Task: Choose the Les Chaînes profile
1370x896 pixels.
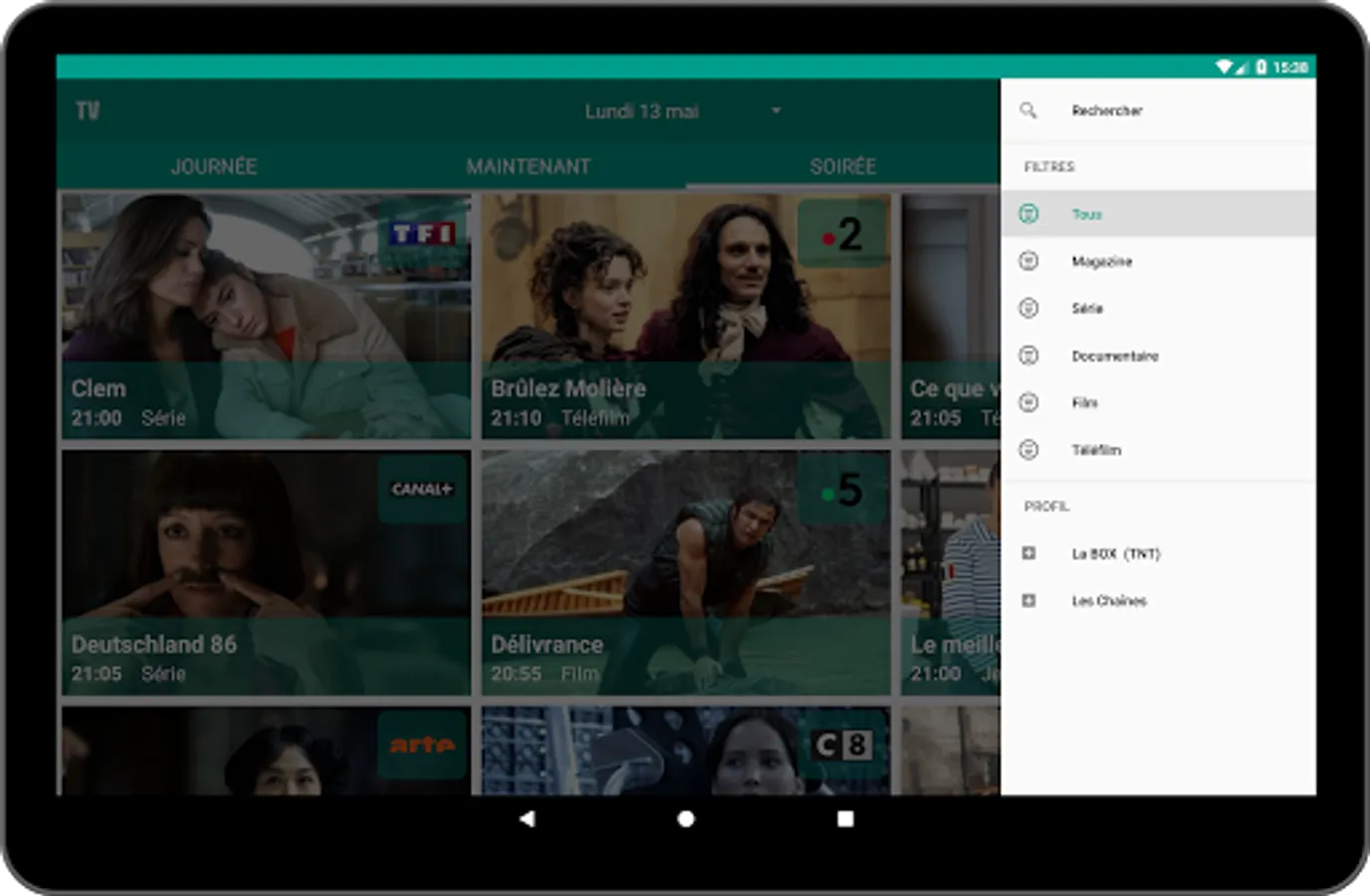Action: [x=1158, y=600]
